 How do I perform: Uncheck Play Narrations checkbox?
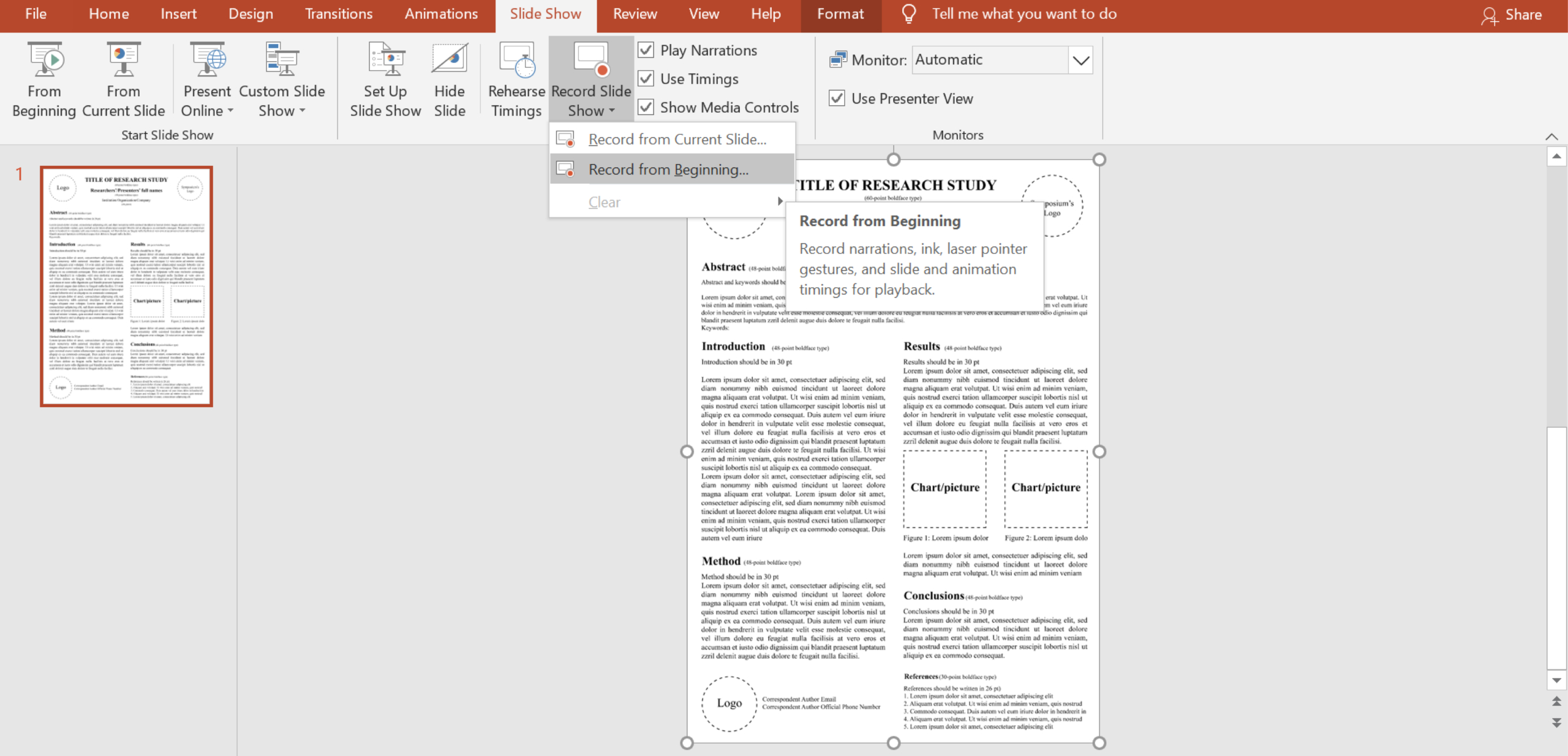pyautogui.click(x=646, y=50)
